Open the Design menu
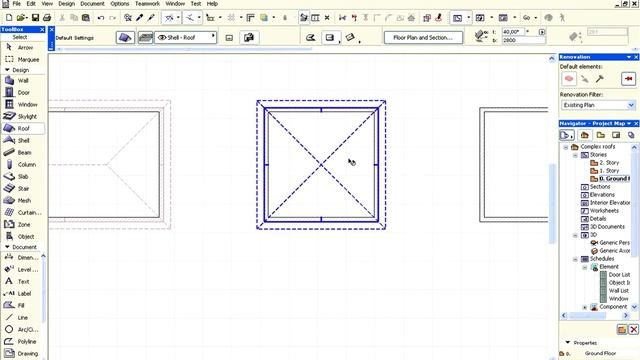The image size is (640, 360). [x=66, y=4]
